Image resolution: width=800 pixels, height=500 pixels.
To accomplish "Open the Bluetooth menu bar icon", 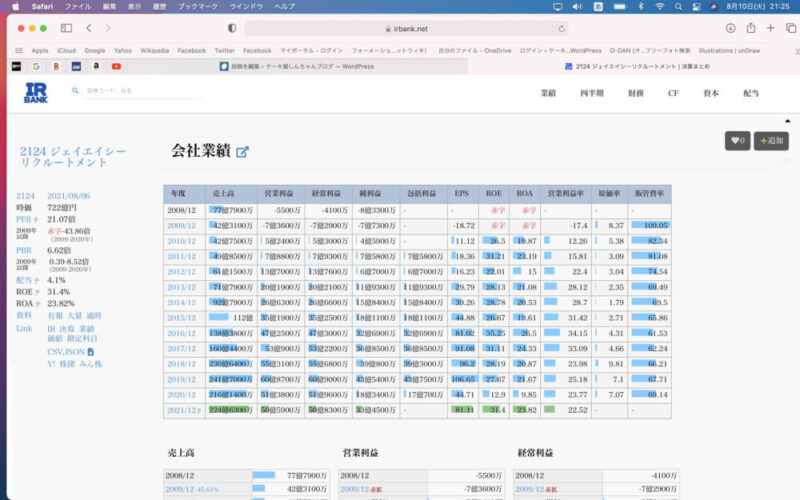I will tap(641, 7).
